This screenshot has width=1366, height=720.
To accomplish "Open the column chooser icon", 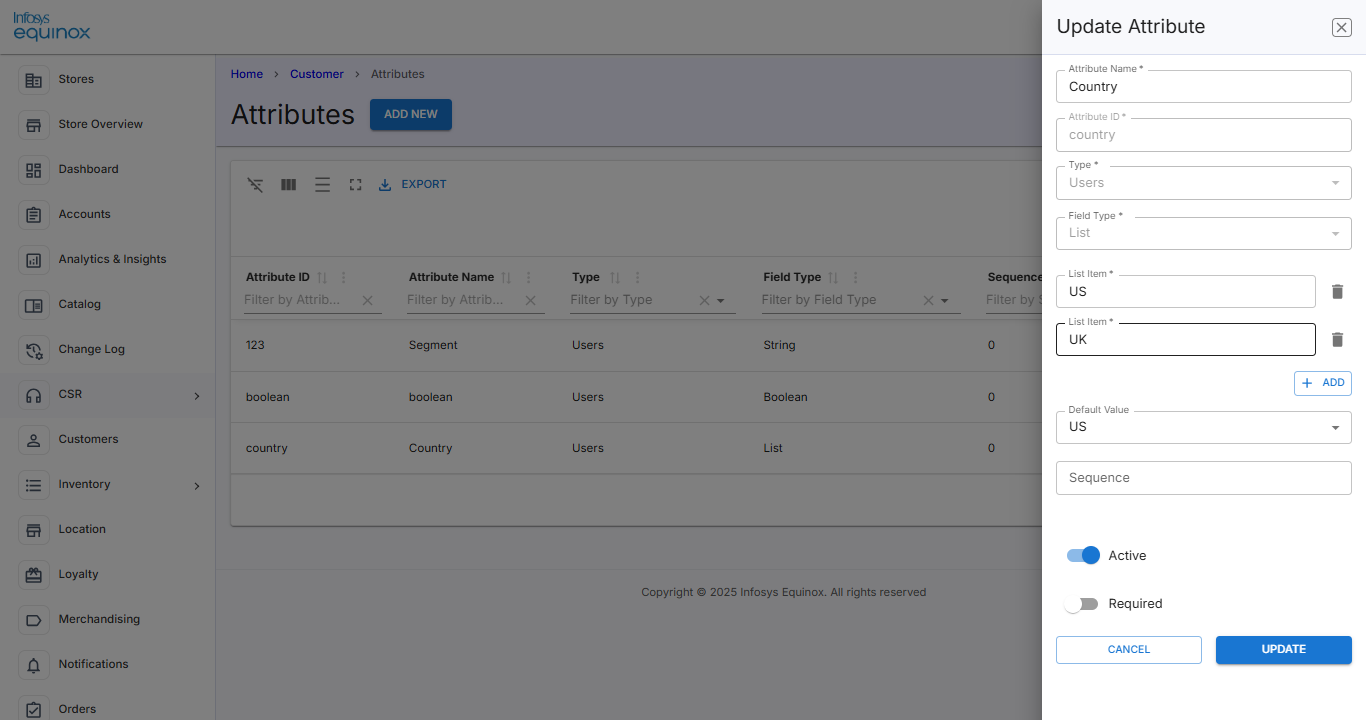I will click(289, 185).
